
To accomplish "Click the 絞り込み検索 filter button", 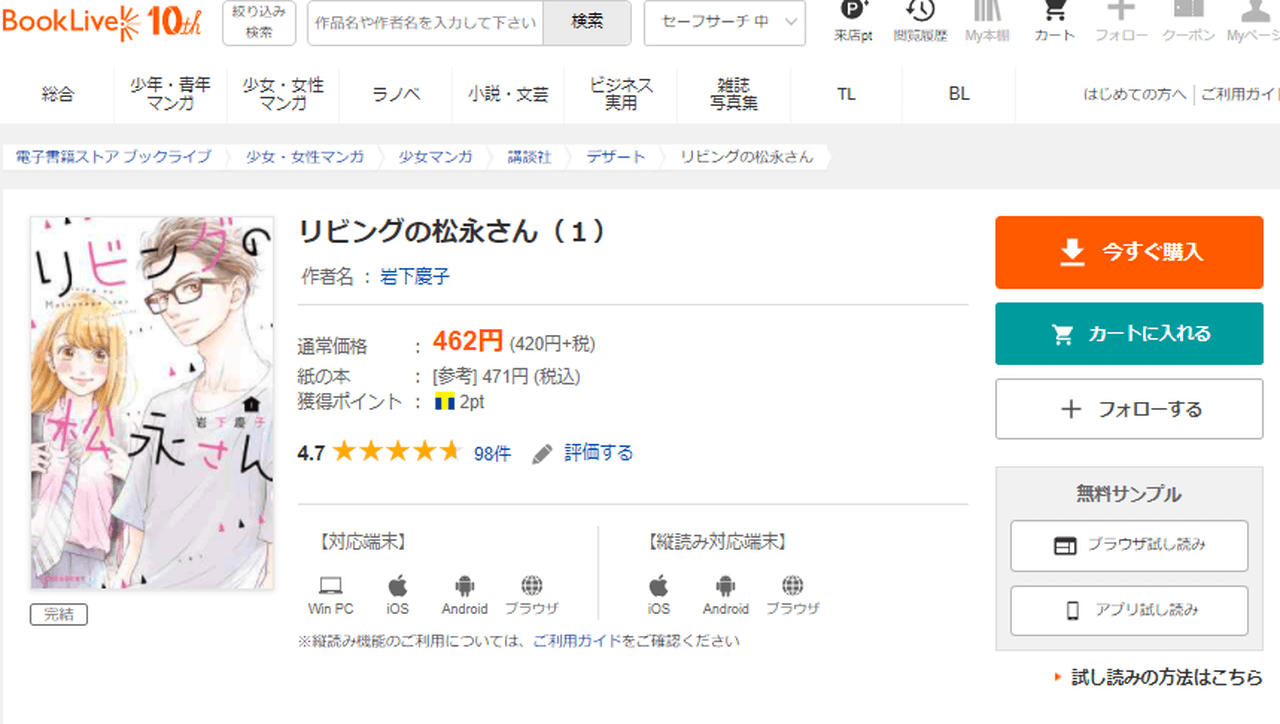I will click(x=259, y=22).
